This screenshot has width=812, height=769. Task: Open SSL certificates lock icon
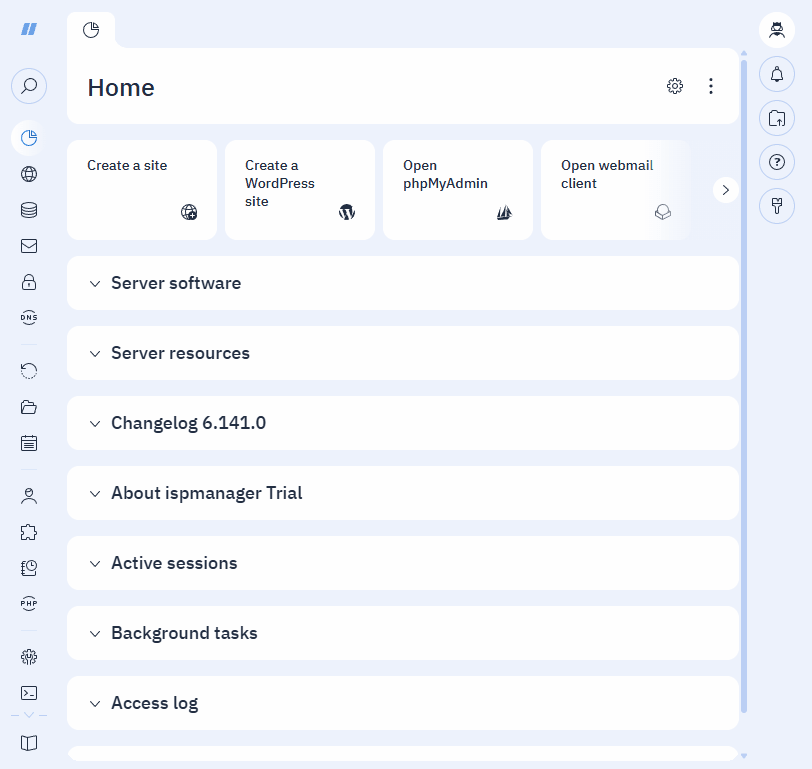29,282
